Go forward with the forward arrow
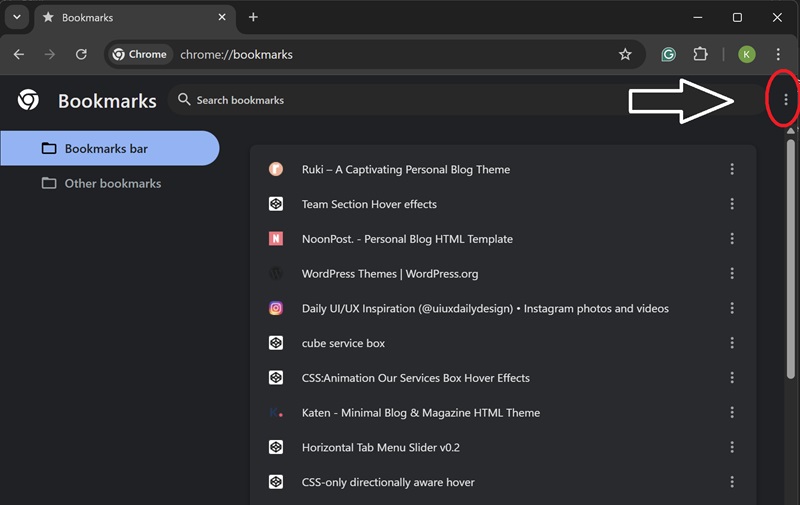 pyautogui.click(x=49, y=55)
